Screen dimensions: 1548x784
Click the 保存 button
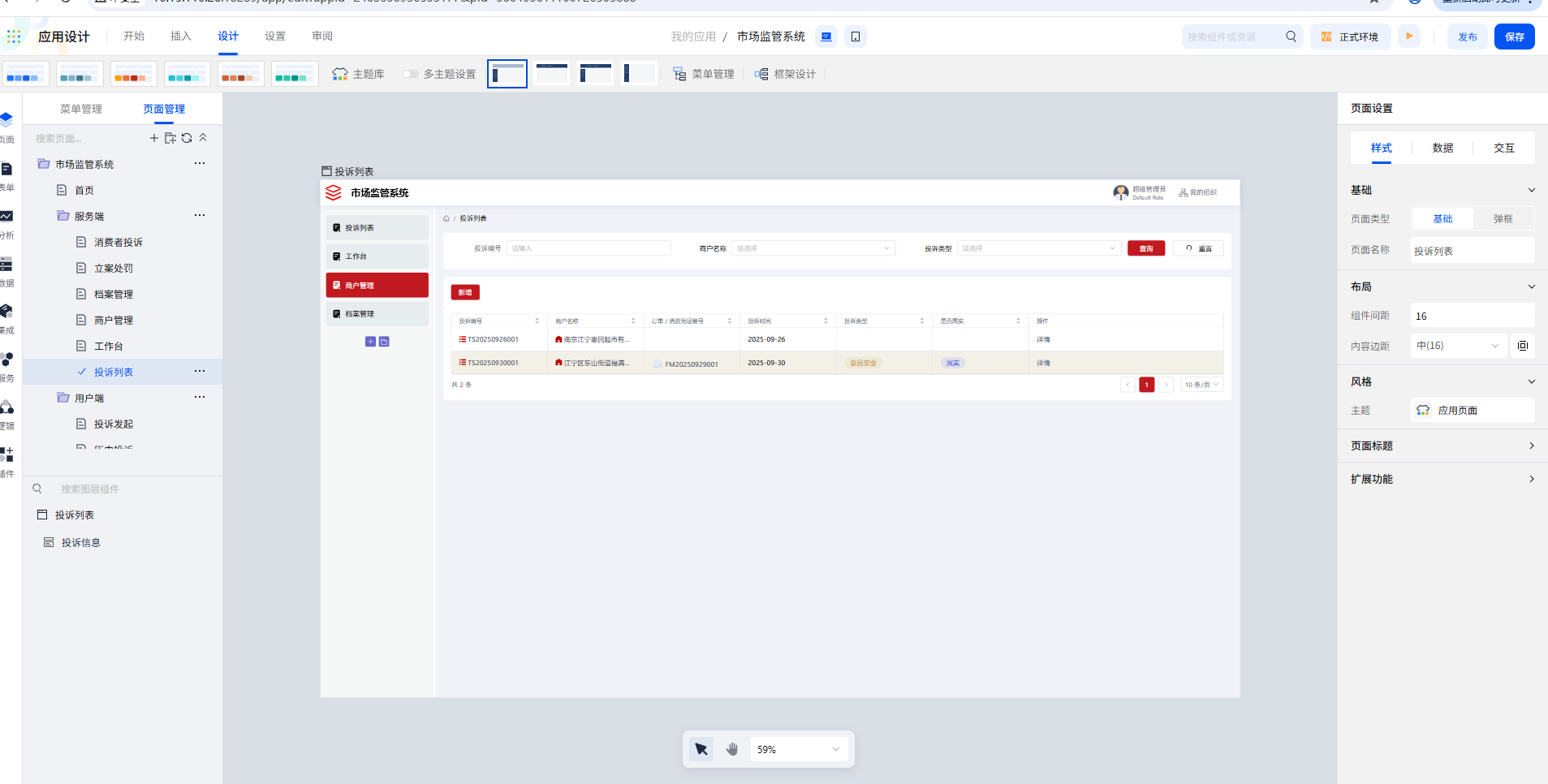click(1514, 37)
